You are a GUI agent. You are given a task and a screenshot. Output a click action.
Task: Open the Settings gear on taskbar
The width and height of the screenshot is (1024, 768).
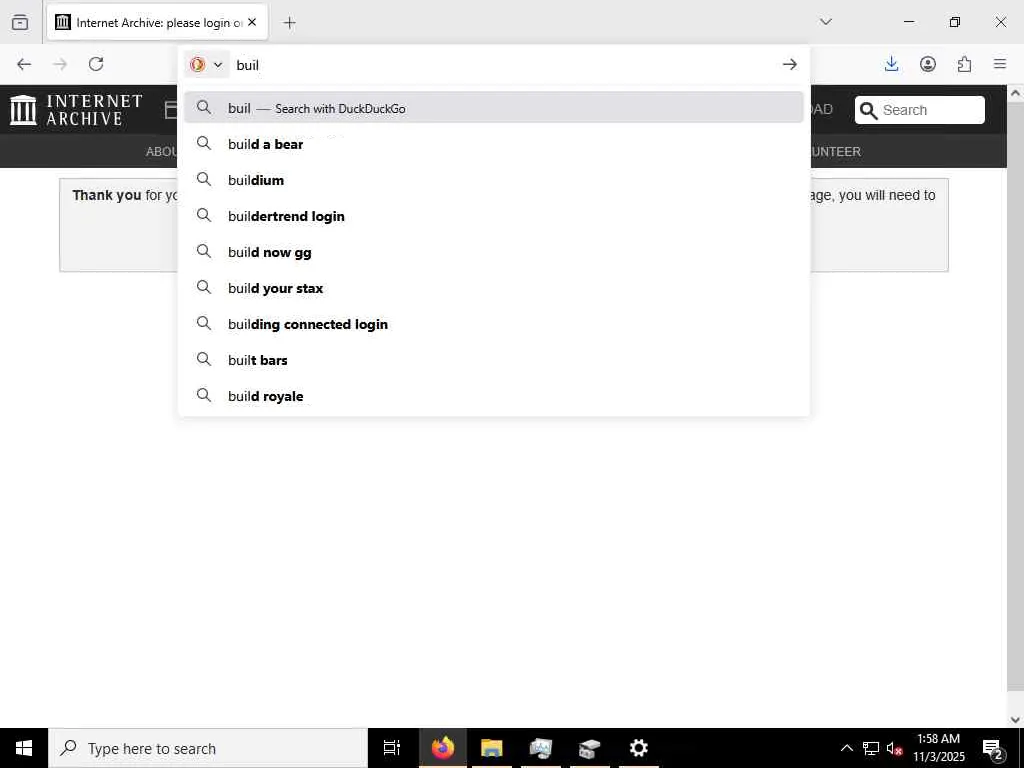pos(638,748)
